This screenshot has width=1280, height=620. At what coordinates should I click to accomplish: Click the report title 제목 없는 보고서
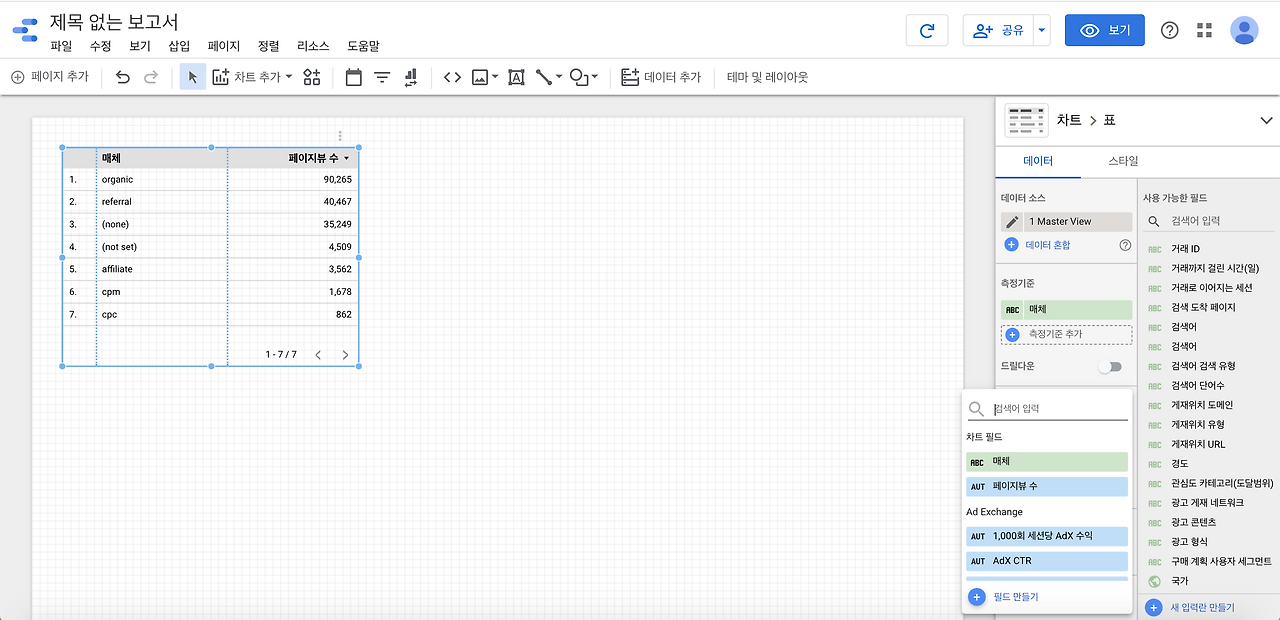[114, 21]
